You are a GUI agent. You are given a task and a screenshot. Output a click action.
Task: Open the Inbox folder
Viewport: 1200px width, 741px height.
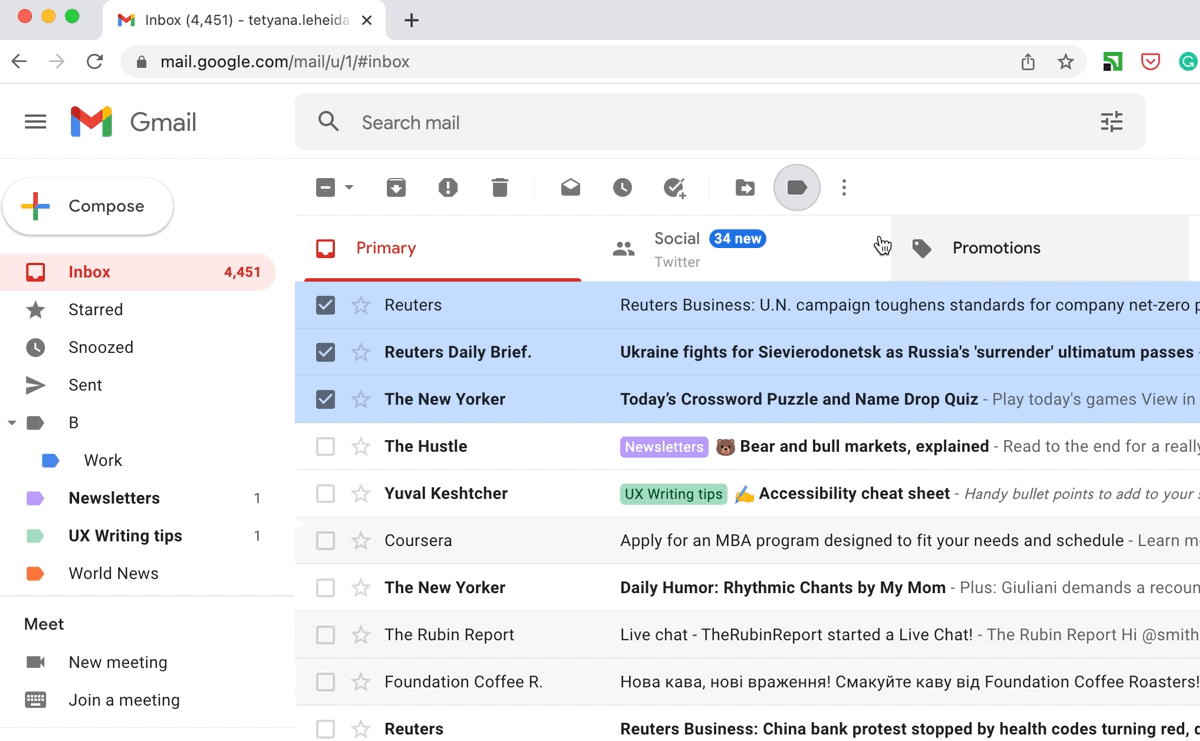coord(138,272)
